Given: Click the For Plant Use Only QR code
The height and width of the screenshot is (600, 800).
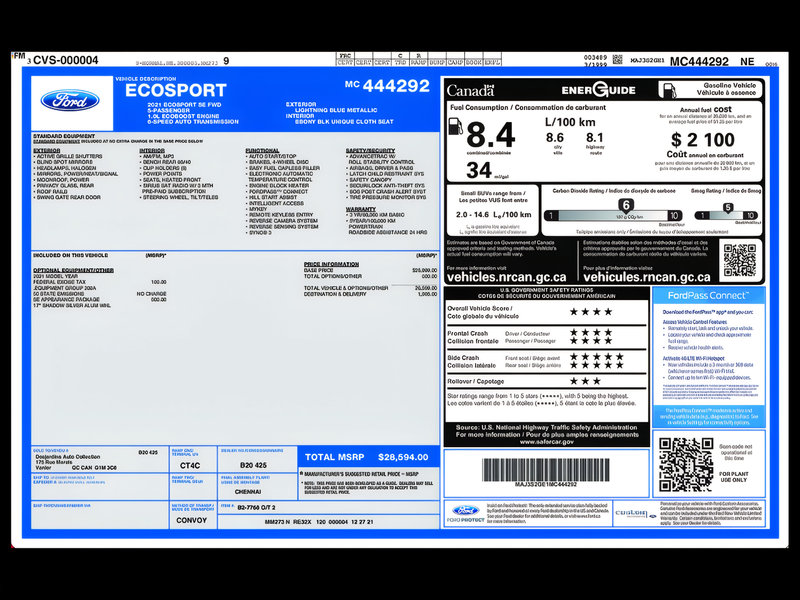Looking at the screenshot, I should tap(686, 464).
